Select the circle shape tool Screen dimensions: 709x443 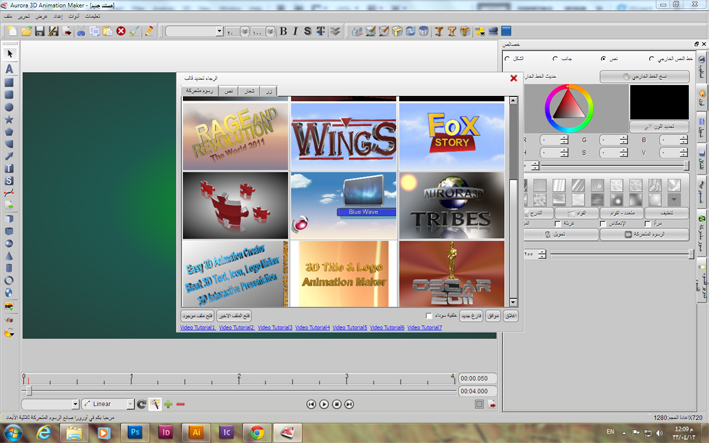(9, 108)
